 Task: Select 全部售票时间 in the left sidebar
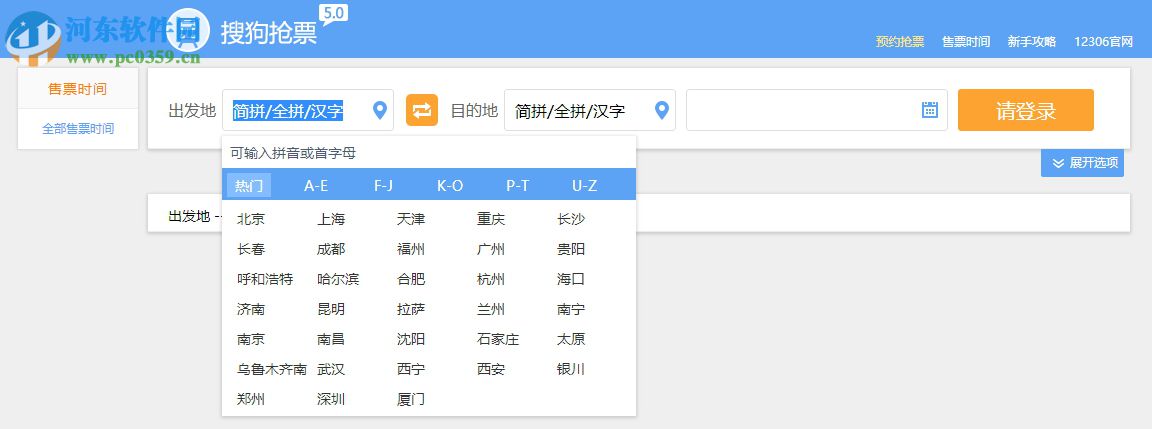point(78,129)
